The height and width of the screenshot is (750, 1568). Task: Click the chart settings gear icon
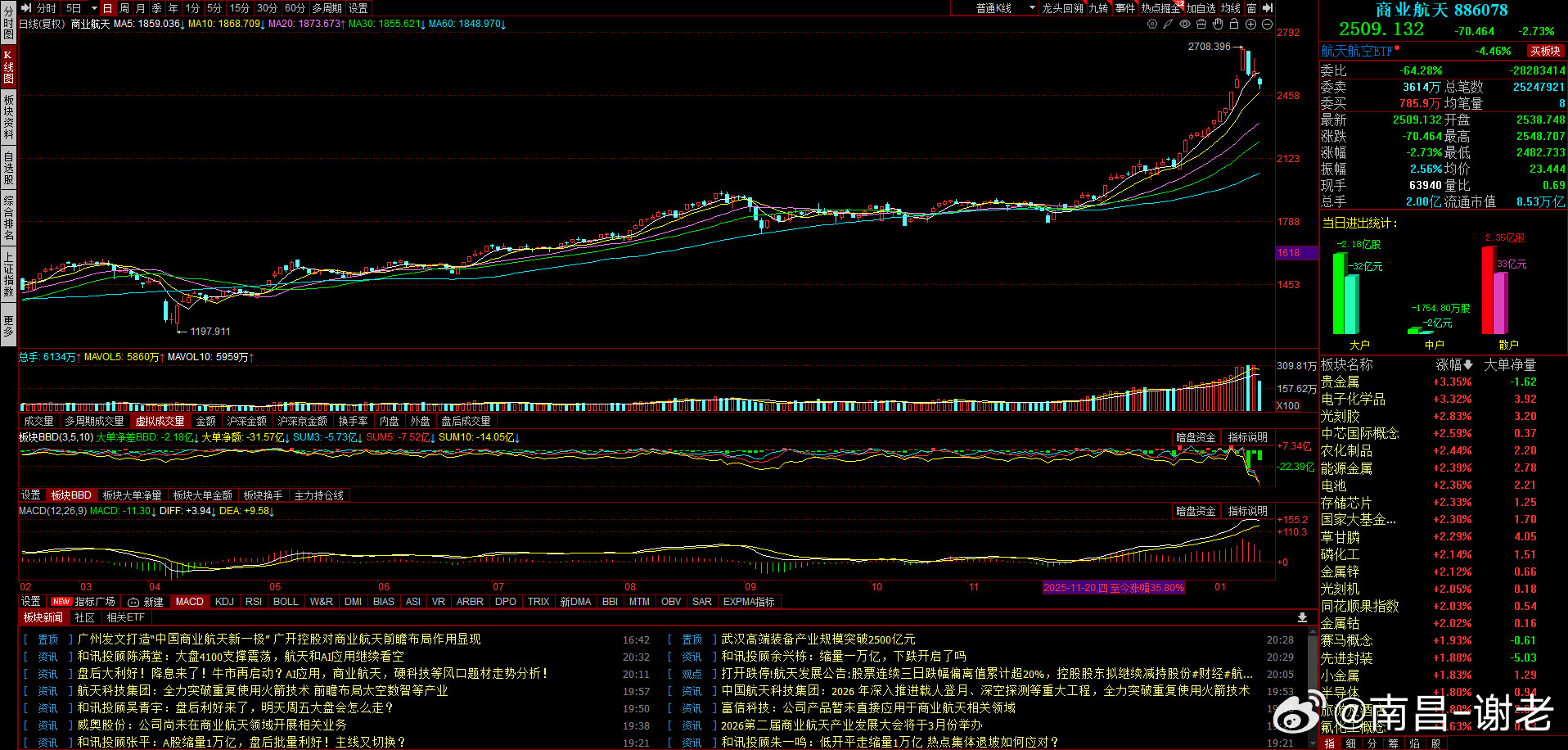click(x=1152, y=25)
